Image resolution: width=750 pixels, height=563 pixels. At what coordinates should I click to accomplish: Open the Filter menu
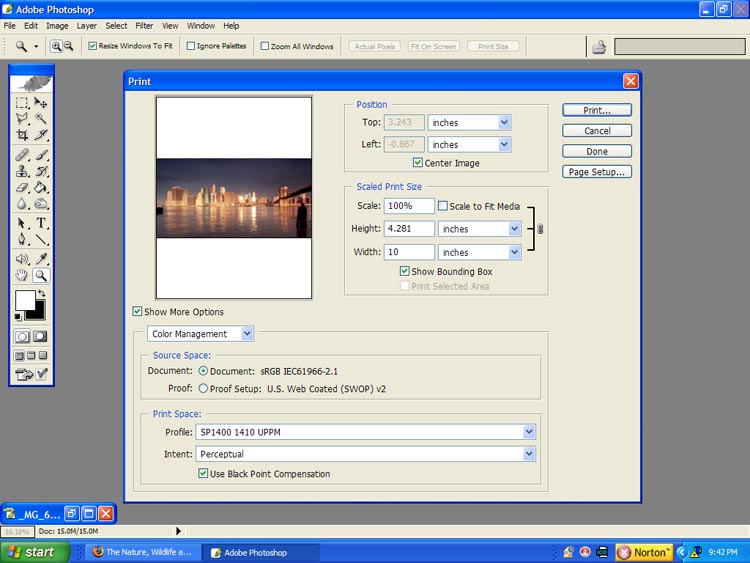[x=144, y=26]
